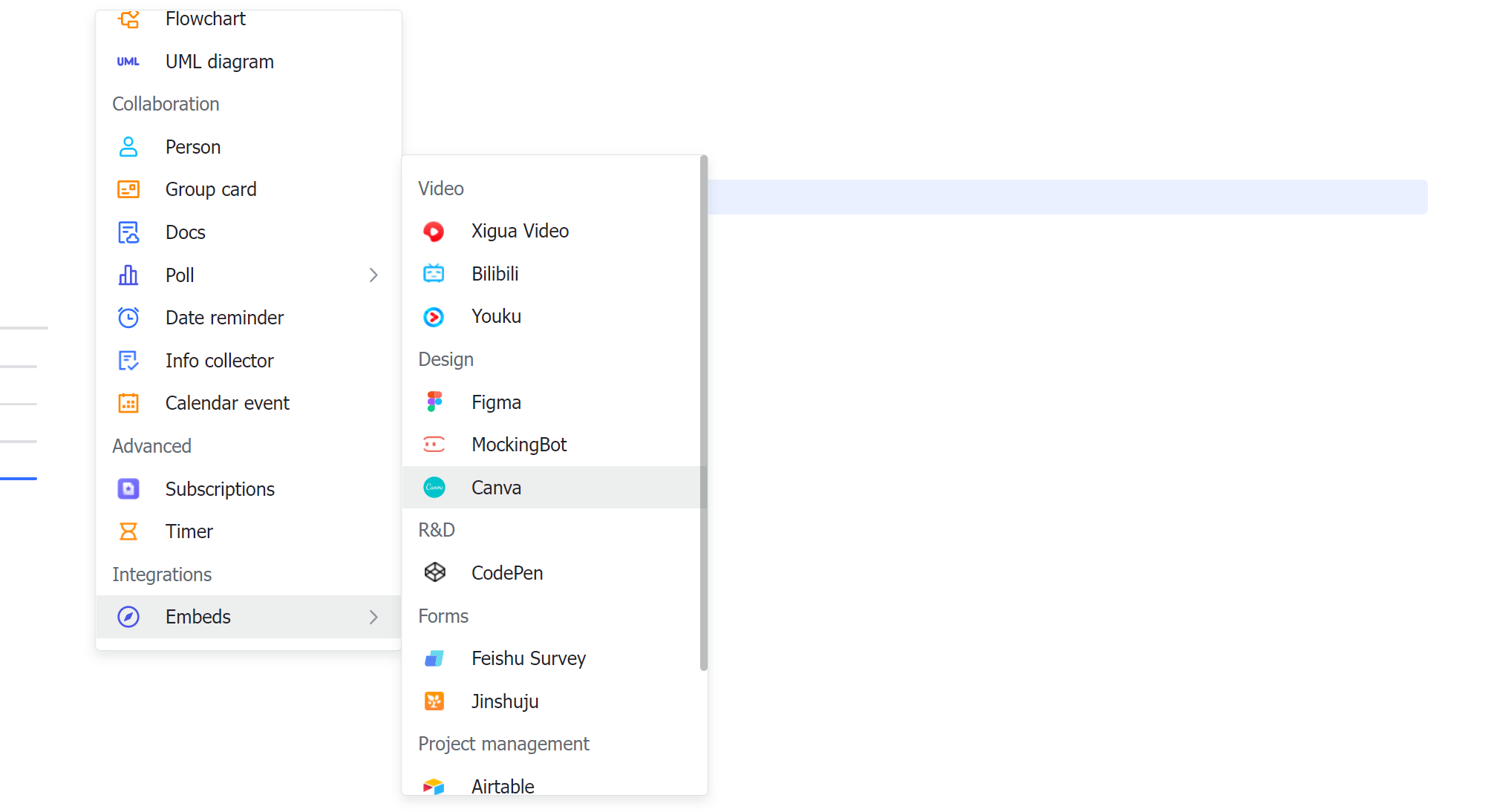The width and height of the screenshot is (1485, 812).
Task: Select the Figma icon in the Embeds submenu
Action: click(x=434, y=402)
